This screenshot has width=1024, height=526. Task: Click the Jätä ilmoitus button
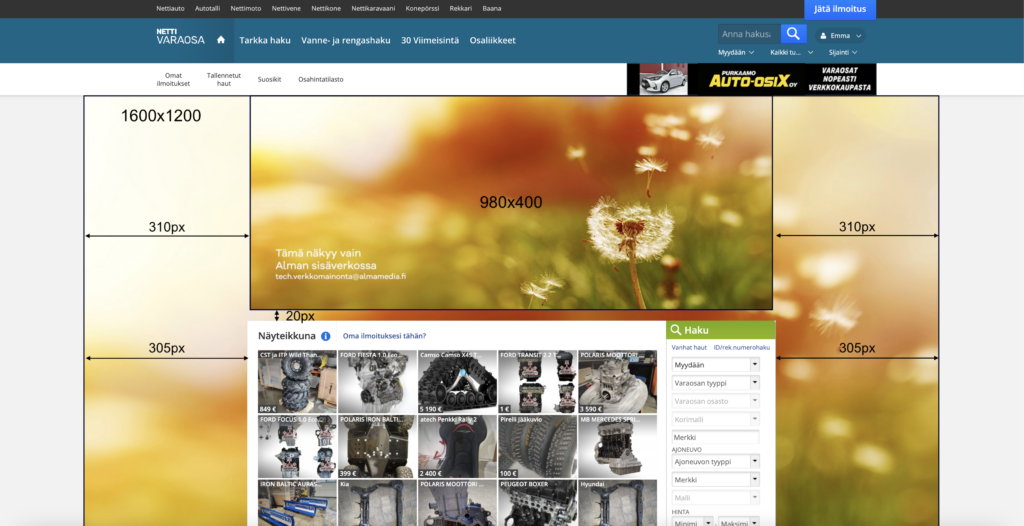[840, 9]
